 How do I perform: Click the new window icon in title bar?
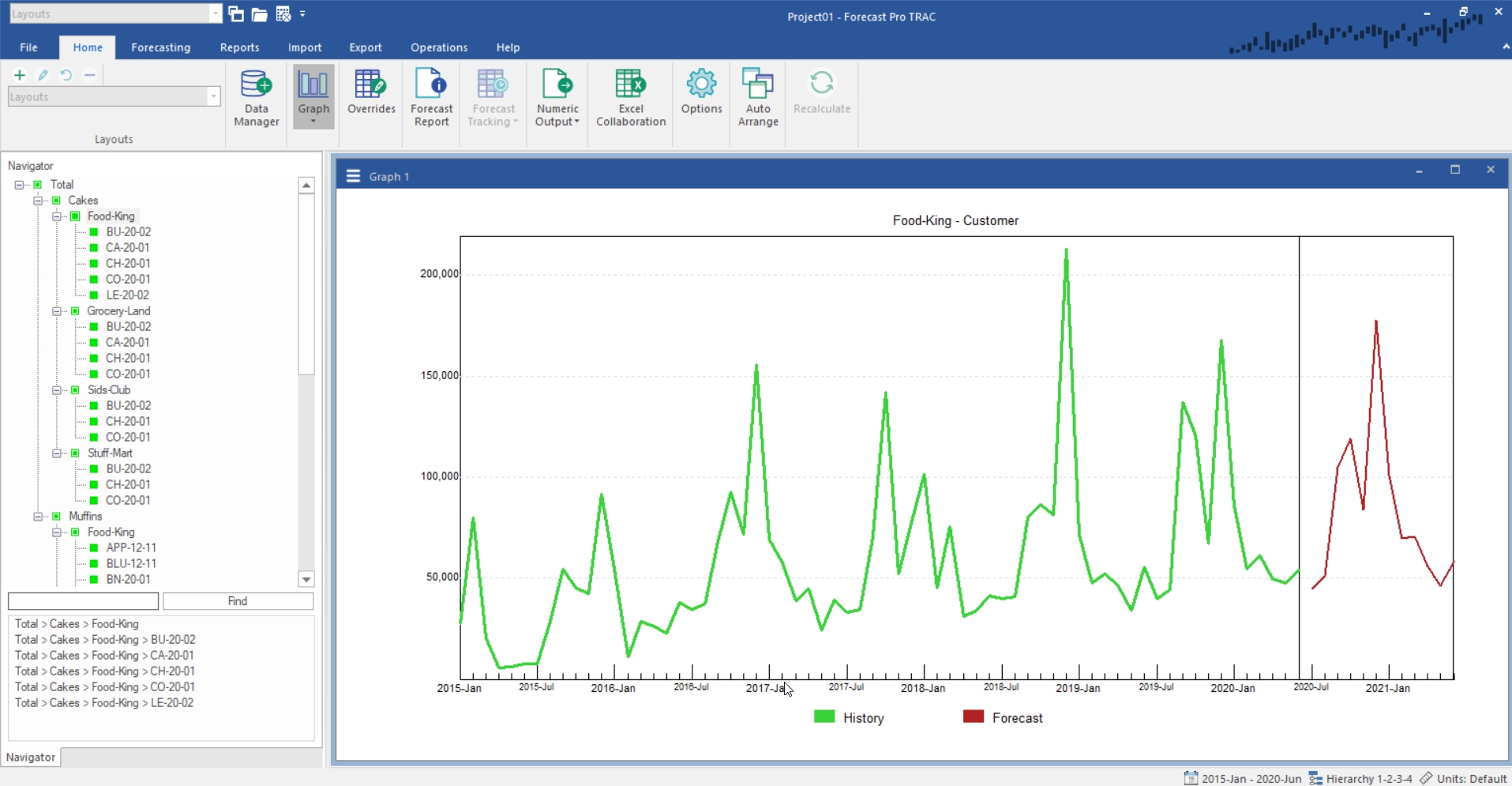[236, 13]
